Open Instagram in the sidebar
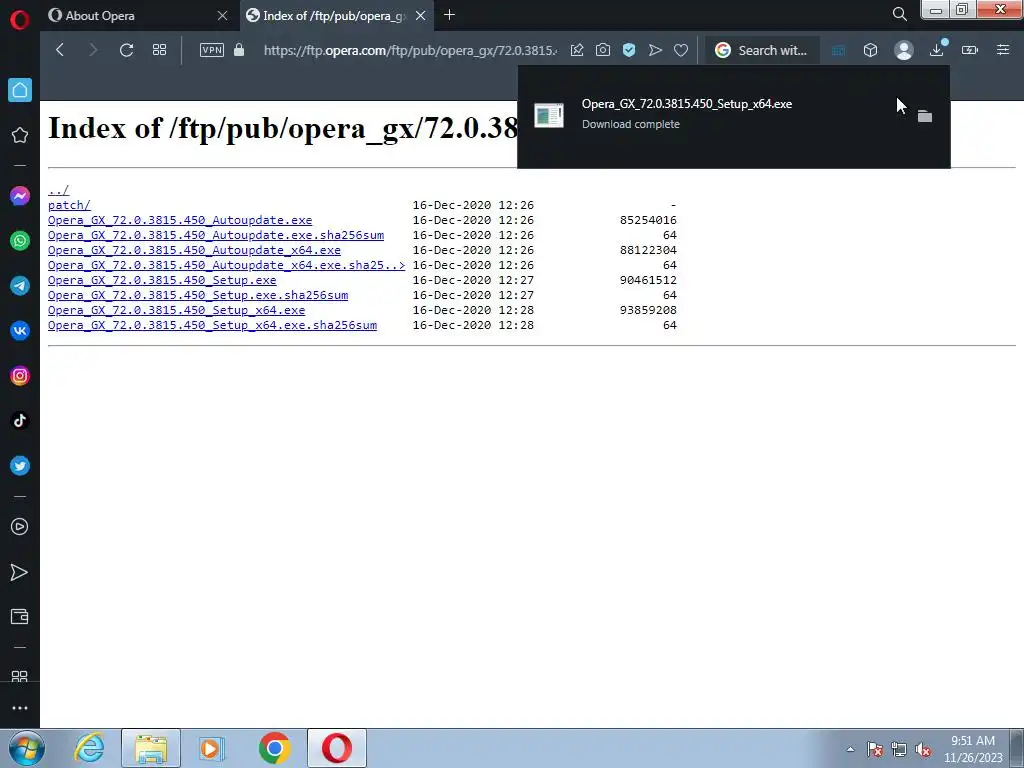The width and height of the screenshot is (1024, 768). coord(20,376)
